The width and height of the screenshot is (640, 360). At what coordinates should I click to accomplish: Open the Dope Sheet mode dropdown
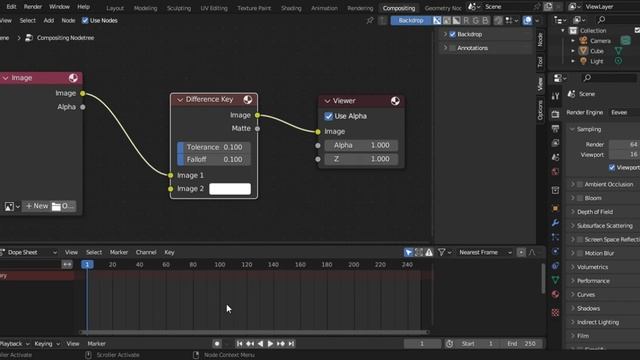point(29,253)
